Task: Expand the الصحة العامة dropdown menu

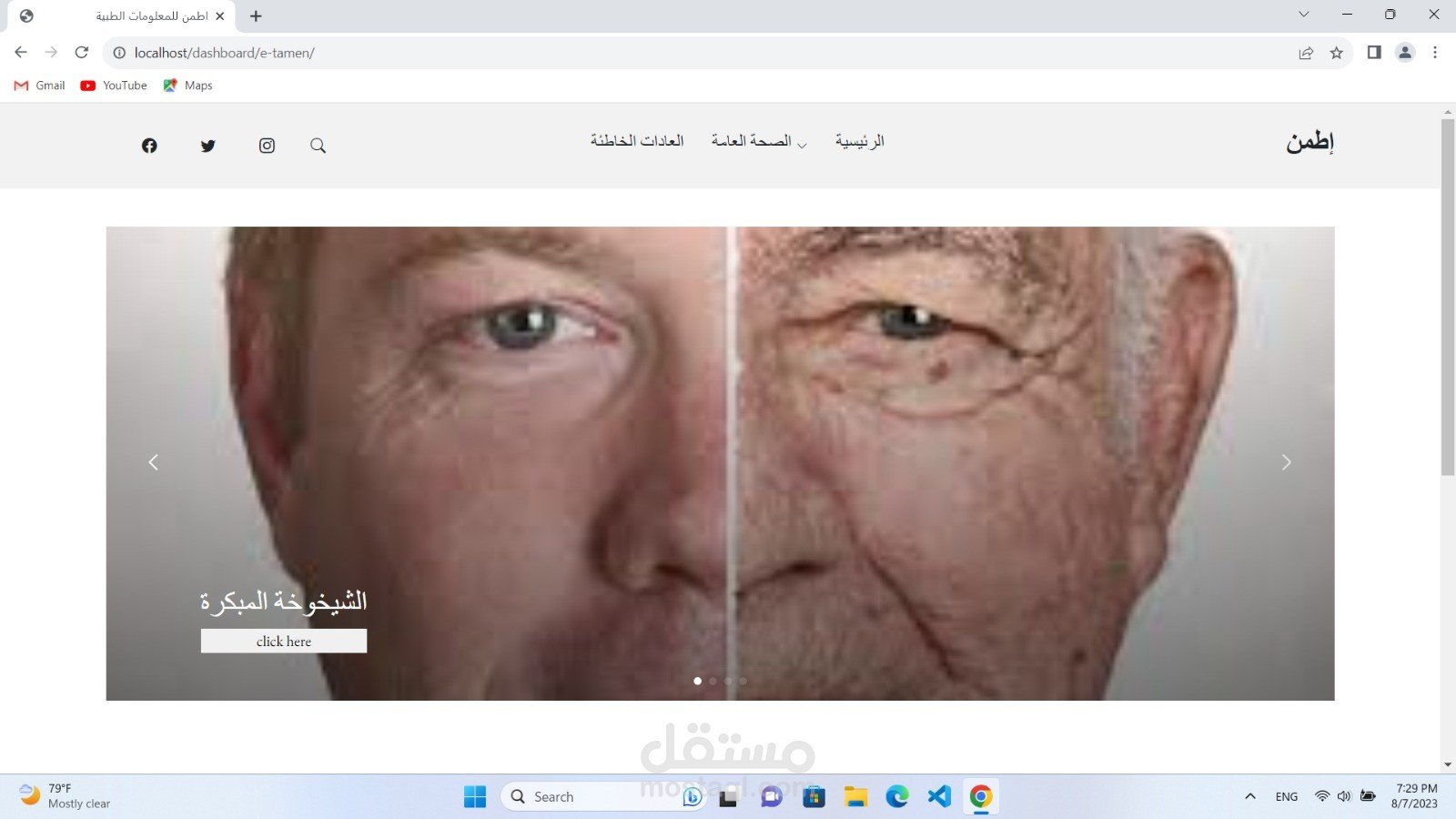Action: [758, 141]
